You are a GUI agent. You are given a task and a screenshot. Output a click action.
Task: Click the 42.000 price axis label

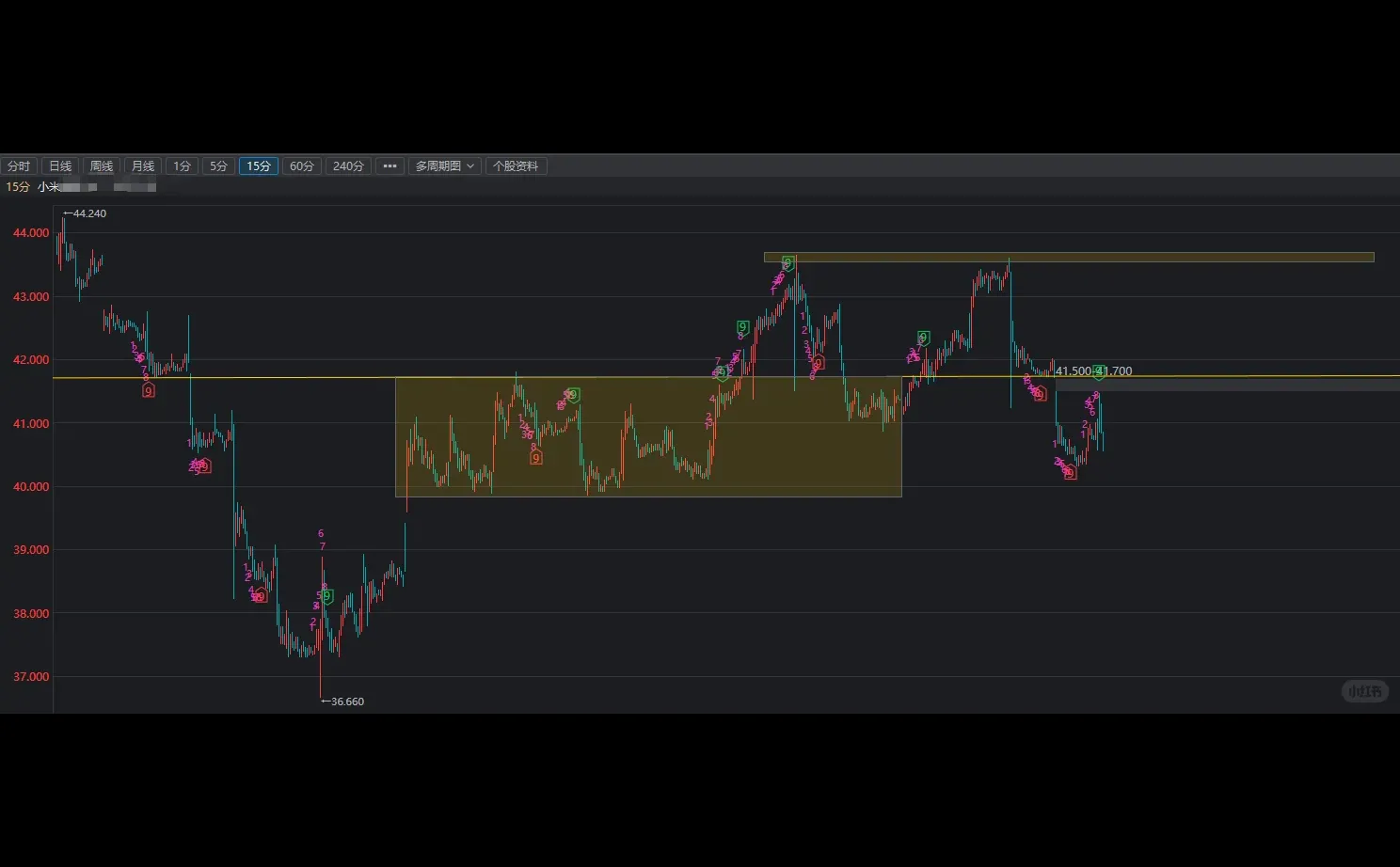[x=31, y=360]
